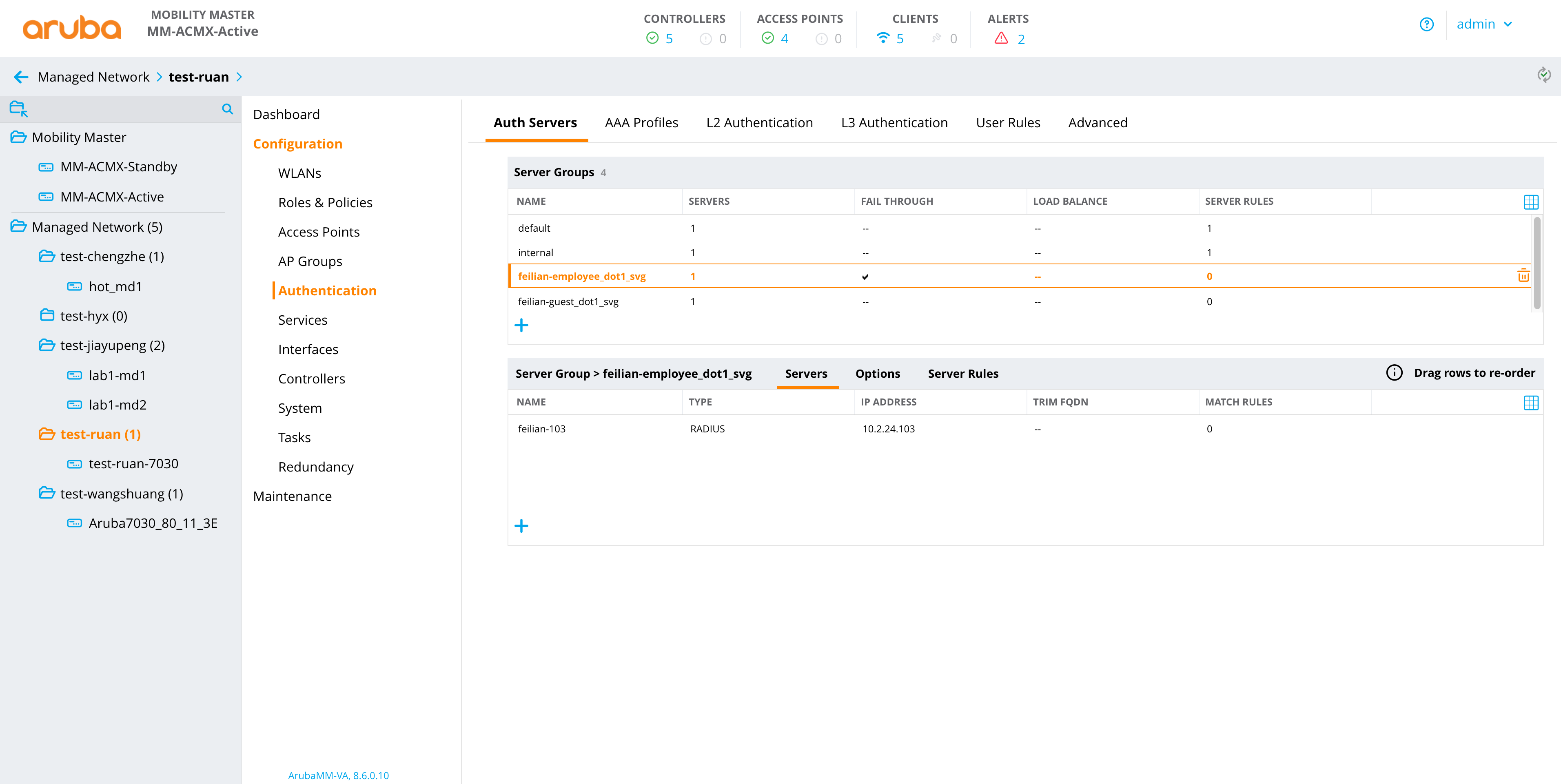The width and height of the screenshot is (1561, 784).
Task: Collapse the test-jiayupeng (2) folder
Action: pyautogui.click(x=47, y=345)
